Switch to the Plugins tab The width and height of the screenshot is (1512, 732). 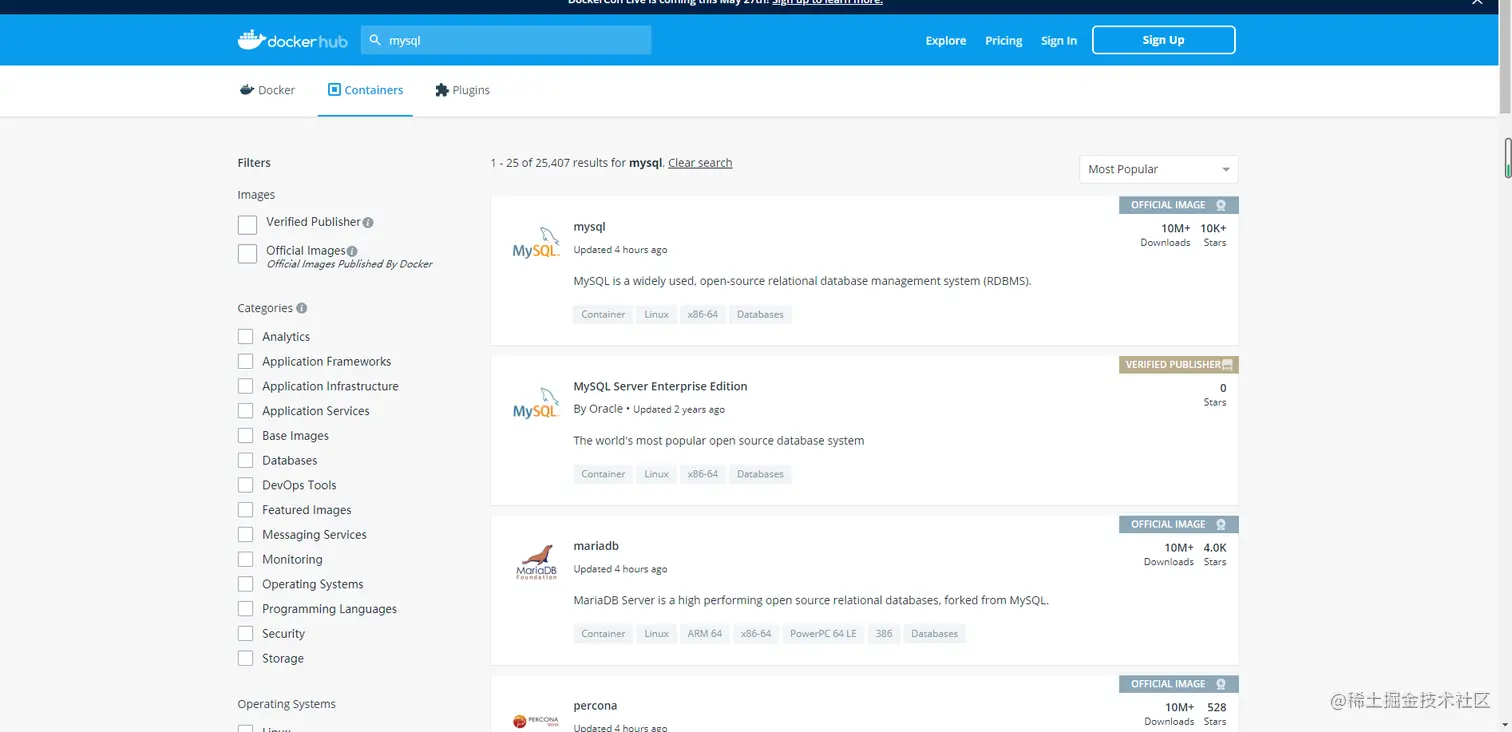tap(462, 90)
